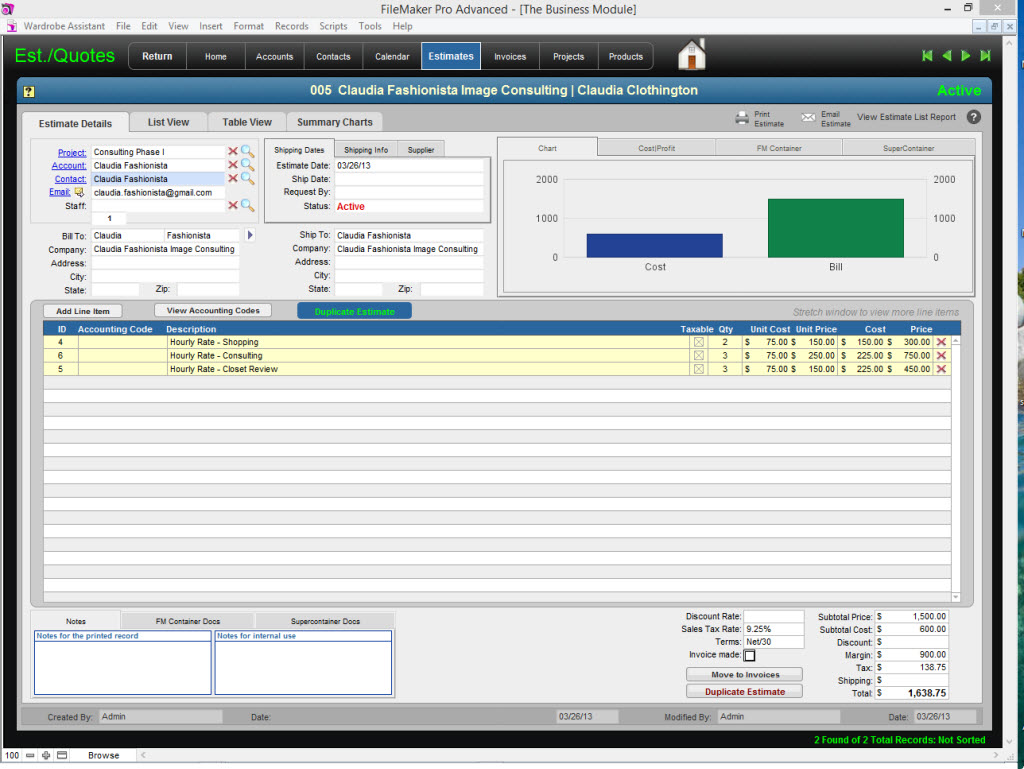Screen dimensions: 1024x769
Task: Click the Return navigation button
Action: 157,56
